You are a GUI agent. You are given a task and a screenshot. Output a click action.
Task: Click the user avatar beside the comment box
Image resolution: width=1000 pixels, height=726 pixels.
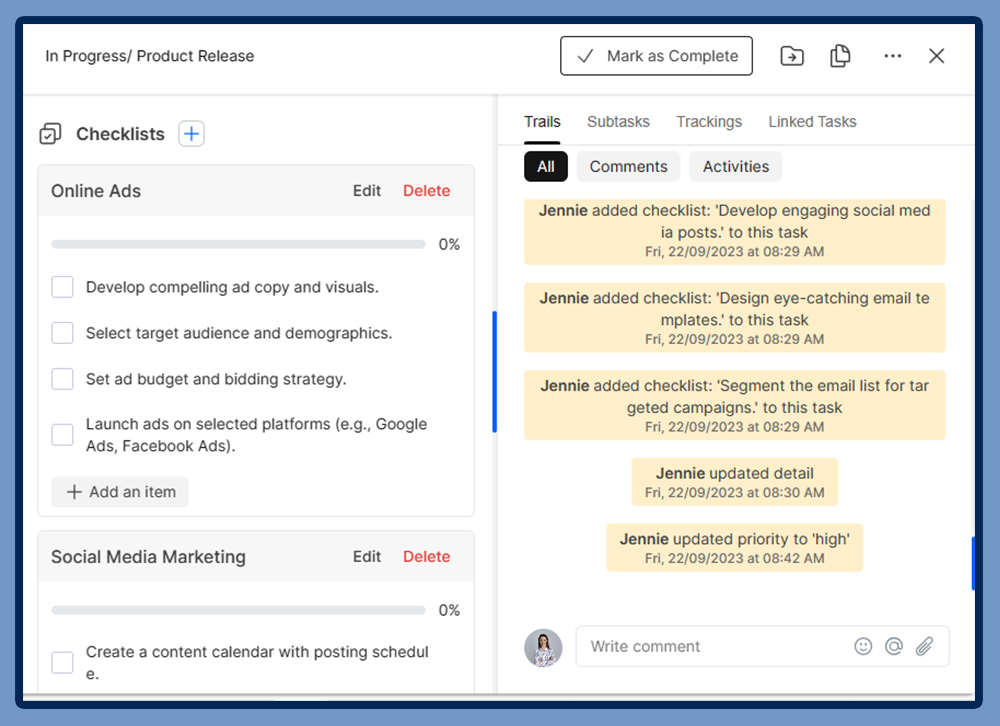click(543, 648)
